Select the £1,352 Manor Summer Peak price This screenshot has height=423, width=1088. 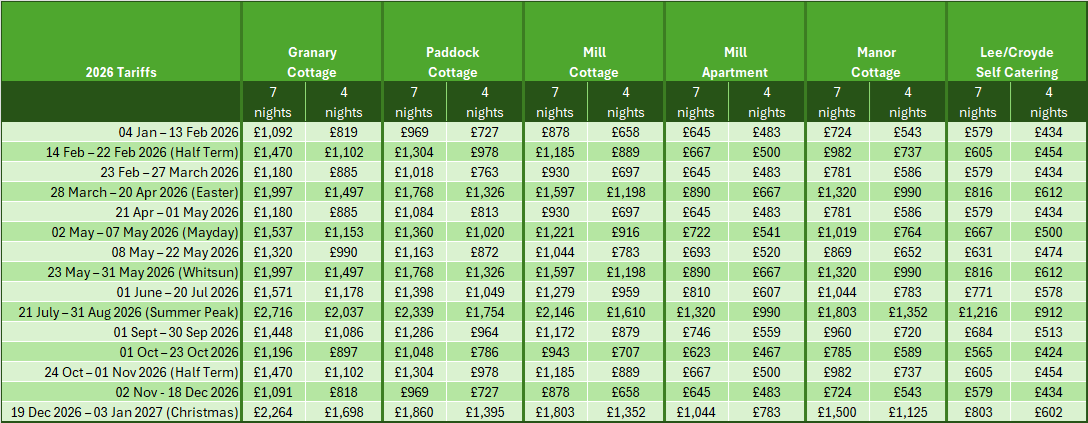(908, 313)
